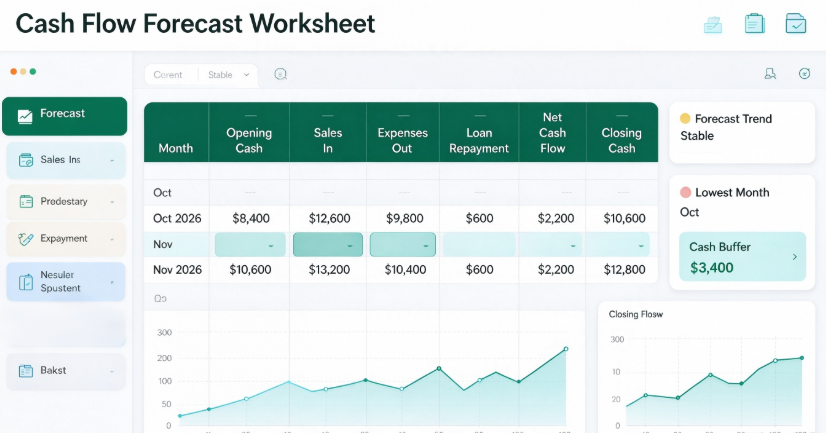The image size is (826, 433).
Task: Click the Predestary list icon
Action: point(26,201)
